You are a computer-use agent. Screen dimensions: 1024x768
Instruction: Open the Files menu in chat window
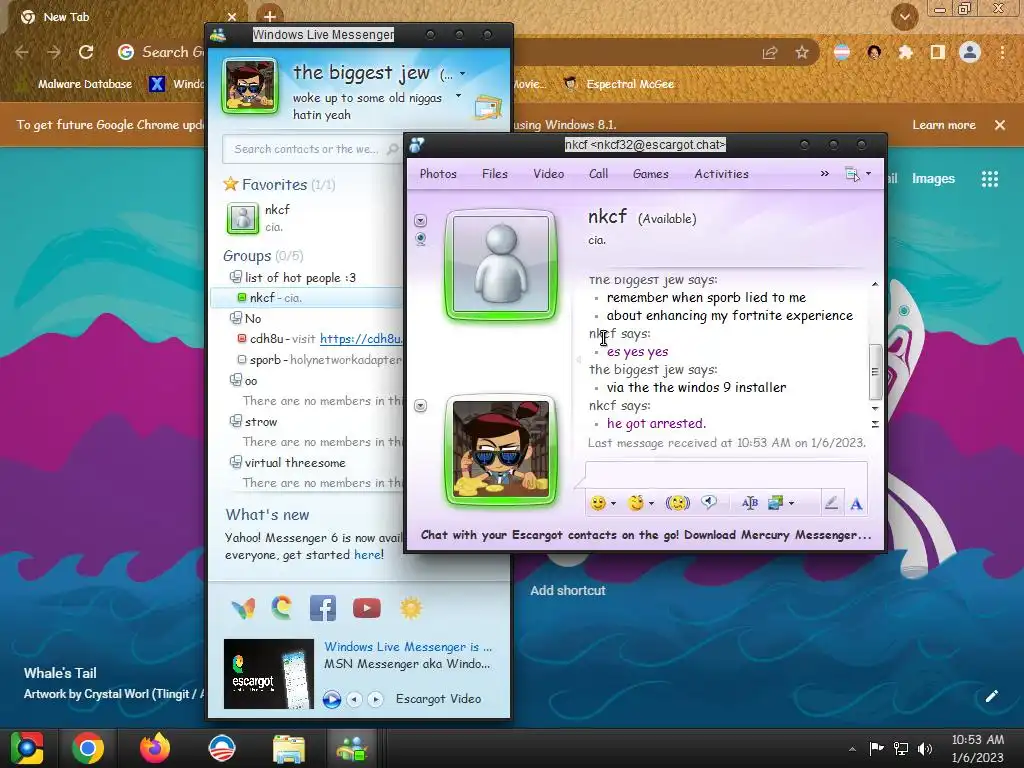click(495, 174)
